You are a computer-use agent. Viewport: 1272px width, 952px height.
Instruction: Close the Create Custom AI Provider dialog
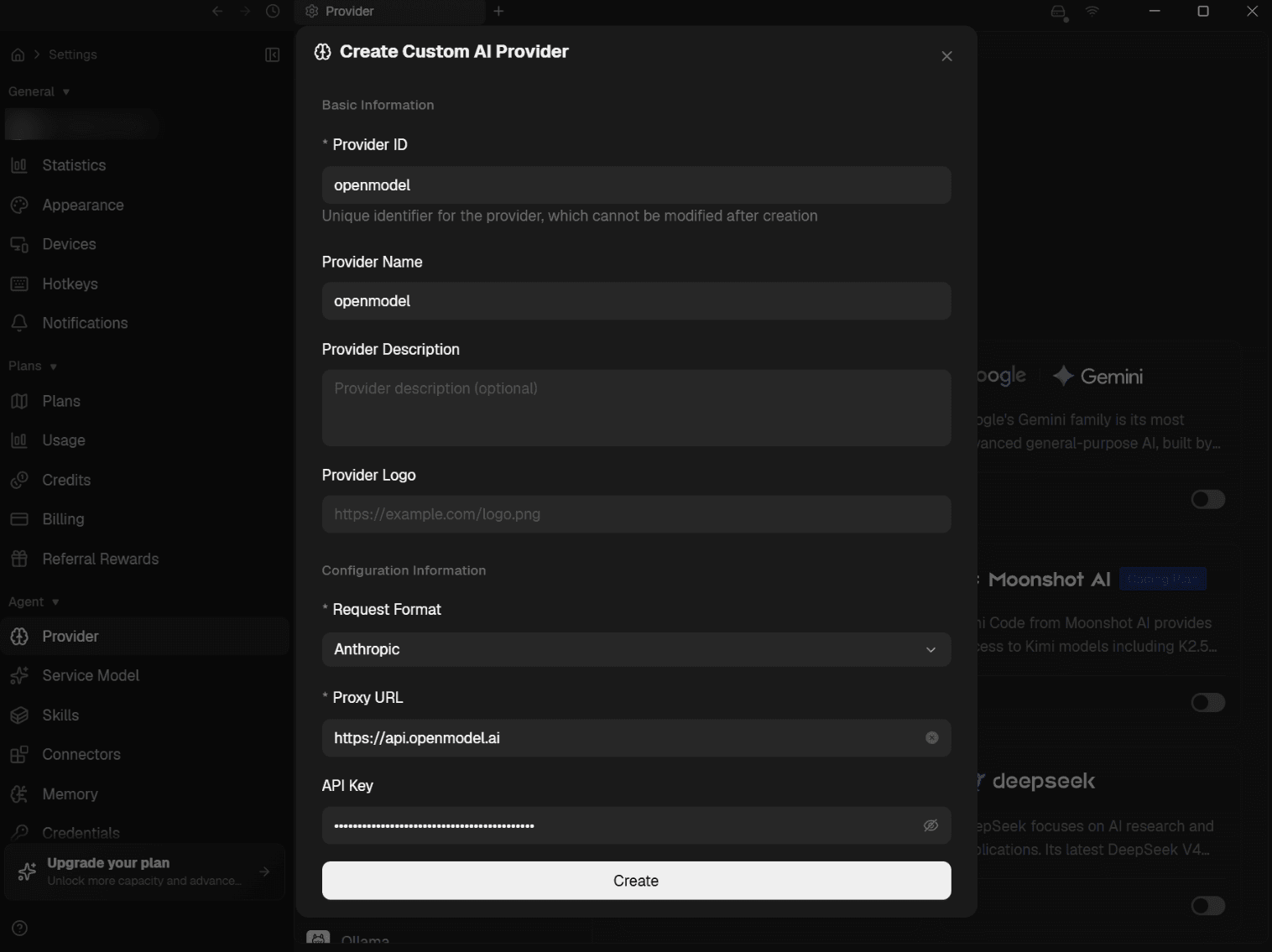(946, 56)
